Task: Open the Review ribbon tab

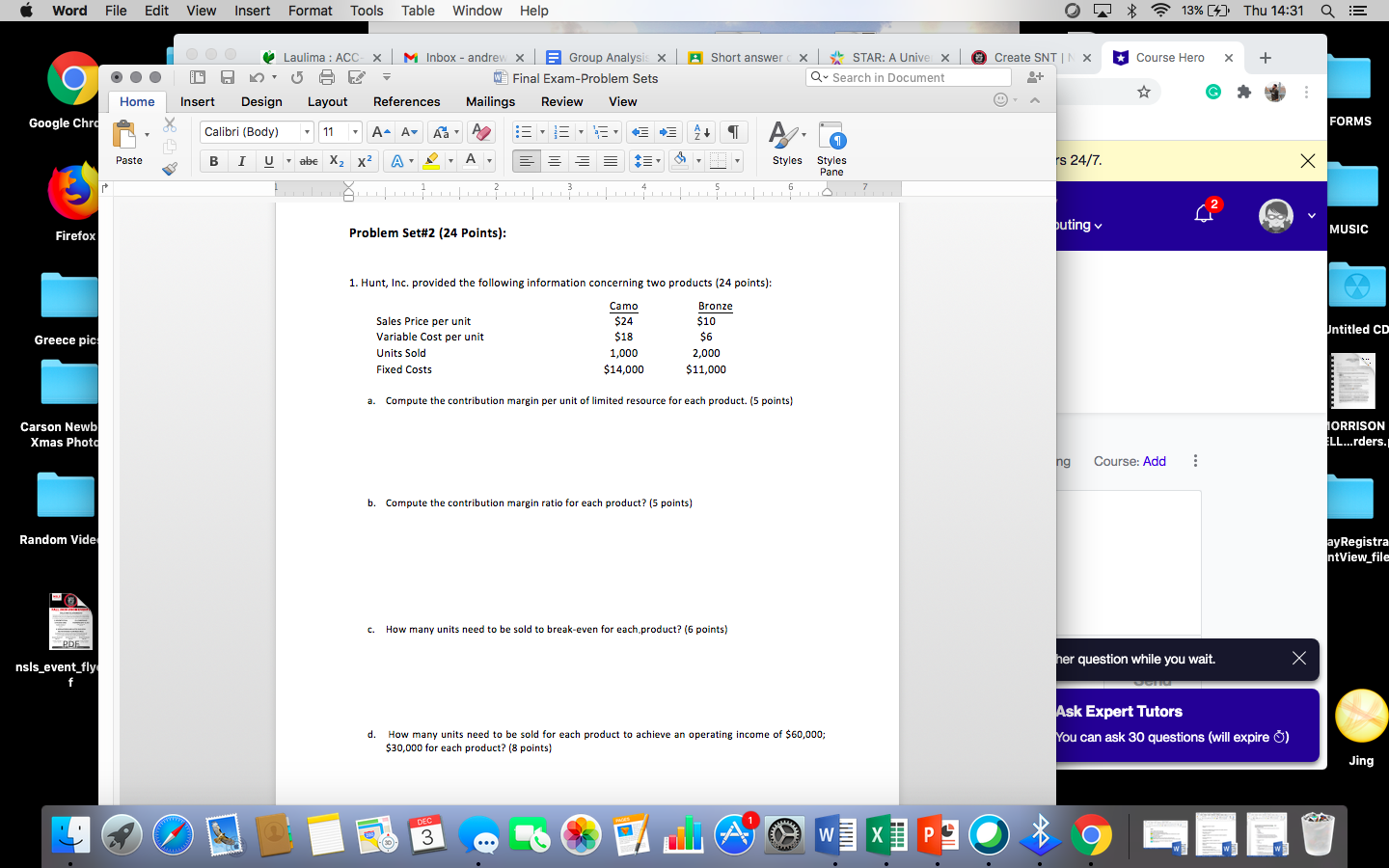Action: pyautogui.click(x=561, y=101)
